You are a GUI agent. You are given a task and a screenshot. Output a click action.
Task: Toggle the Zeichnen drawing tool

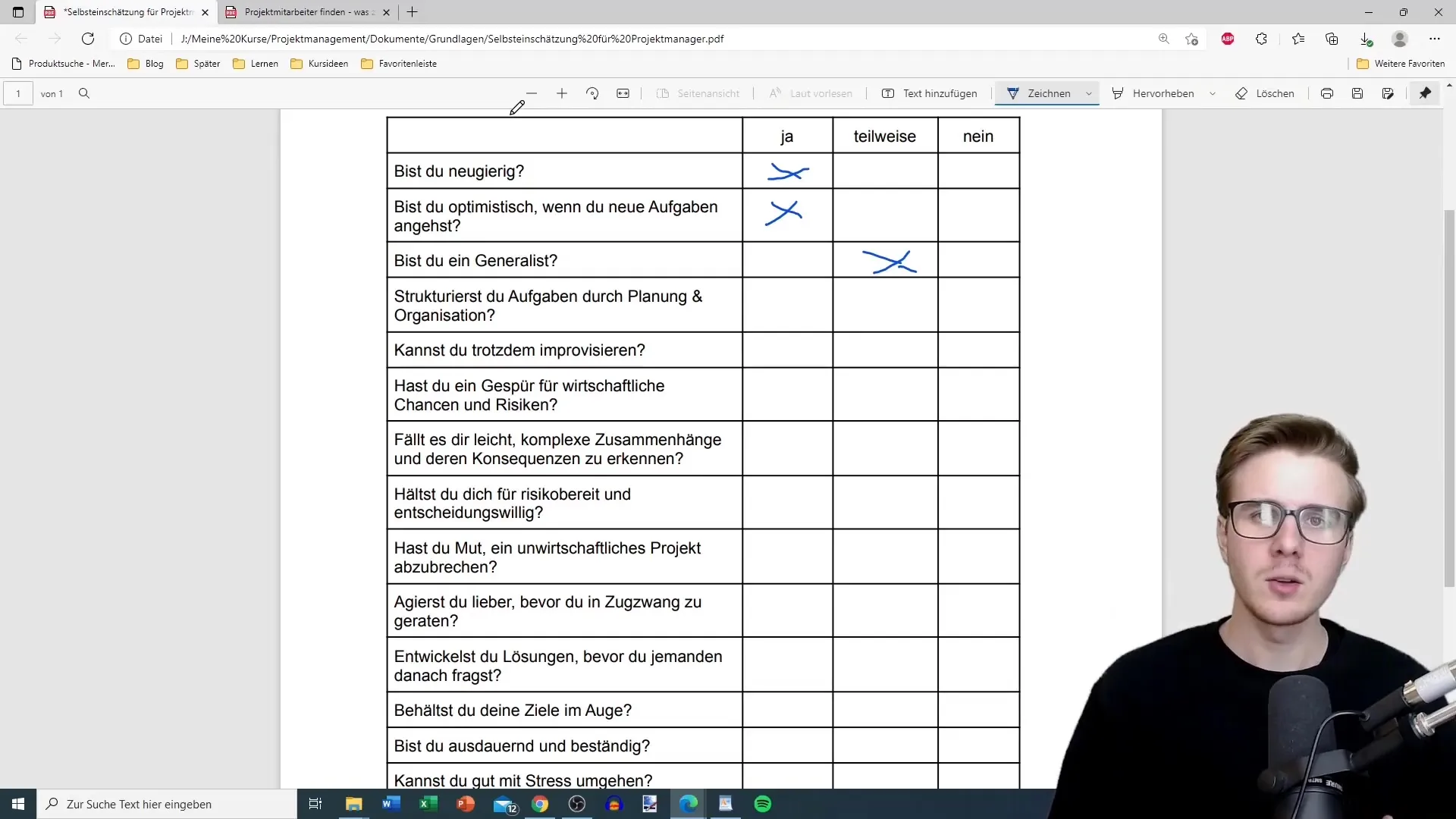tap(1039, 93)
